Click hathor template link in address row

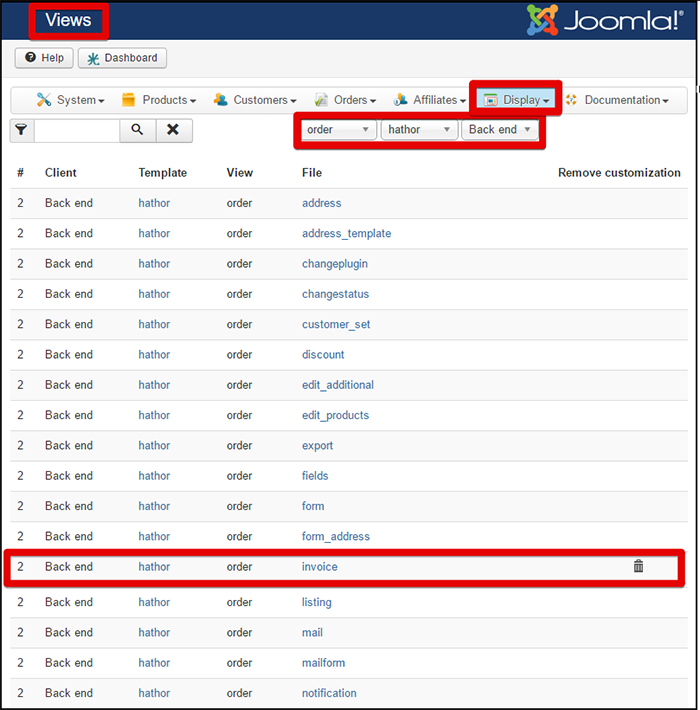click(x=154, y=203)
